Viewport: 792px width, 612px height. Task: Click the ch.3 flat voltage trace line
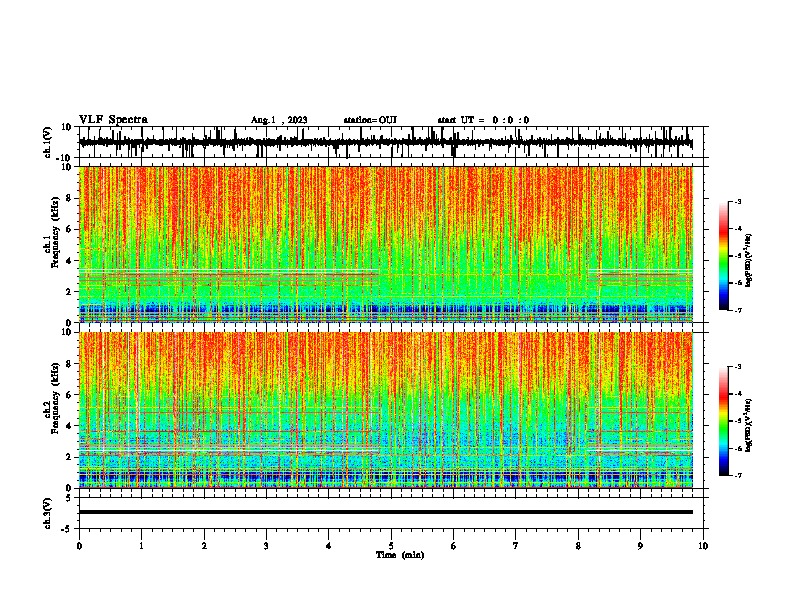386,512
